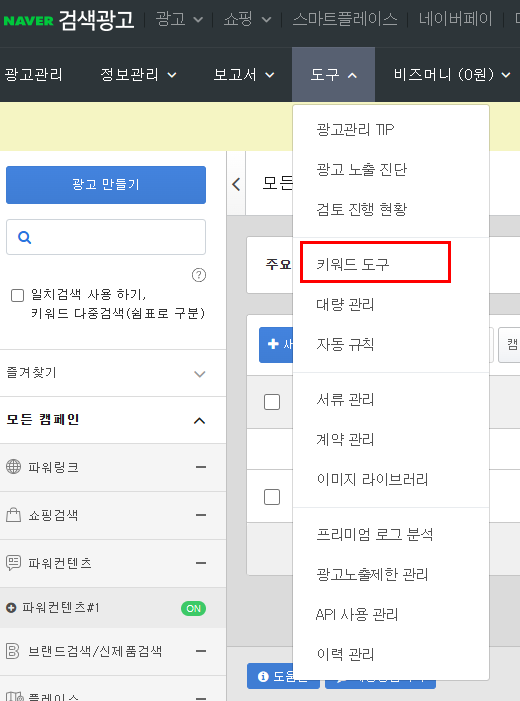This screenshot has height=701, width=520.
Task: Click the globe icon beside 파워링크
Action: (x=13, y=467)
